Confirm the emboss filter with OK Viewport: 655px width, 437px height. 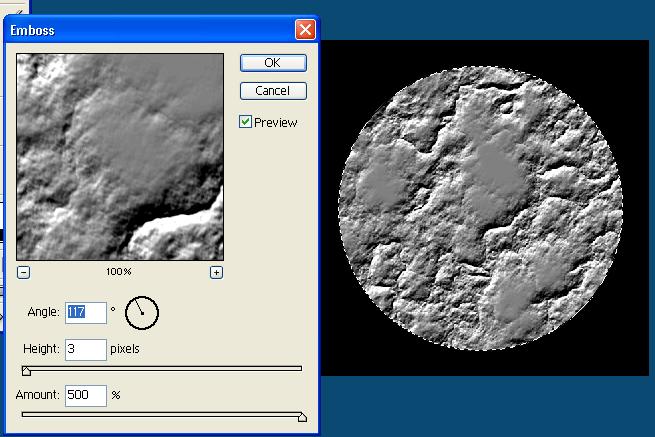click(x=273, y=63)
